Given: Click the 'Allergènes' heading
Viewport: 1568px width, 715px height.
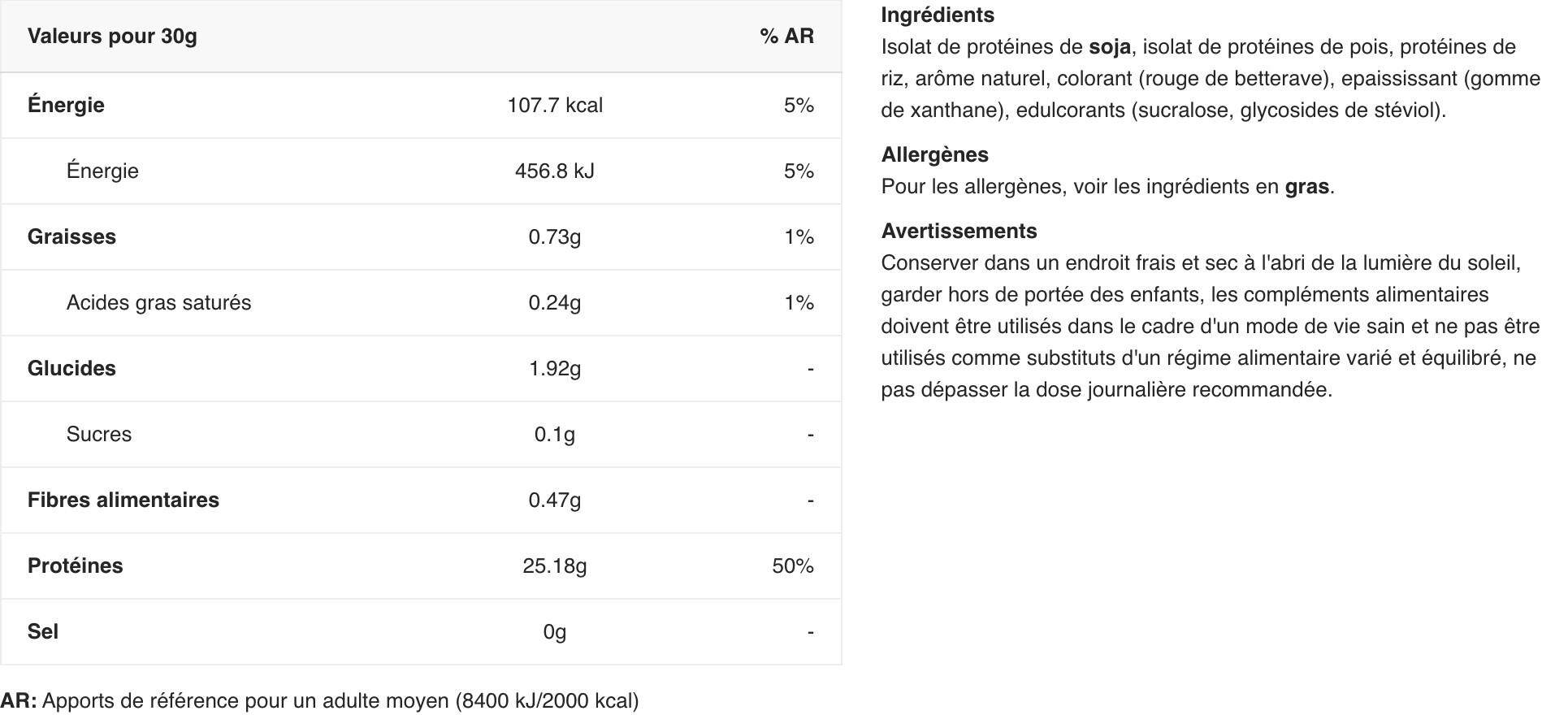Looking at the screenshot, I should click(x=935, y=154).
